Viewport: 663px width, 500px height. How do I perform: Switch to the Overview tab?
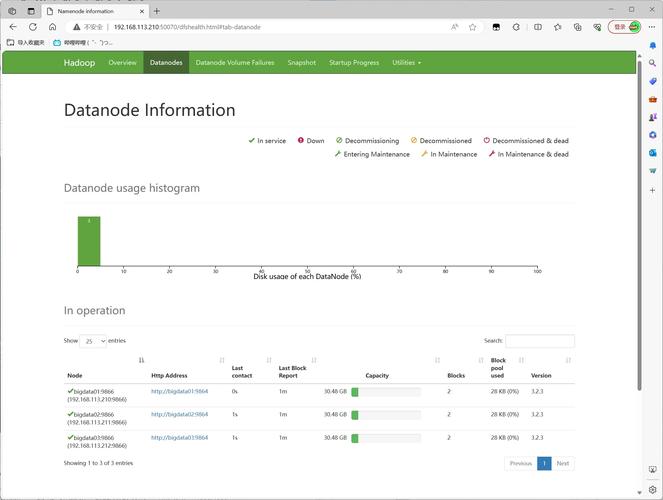click(122, 63)
